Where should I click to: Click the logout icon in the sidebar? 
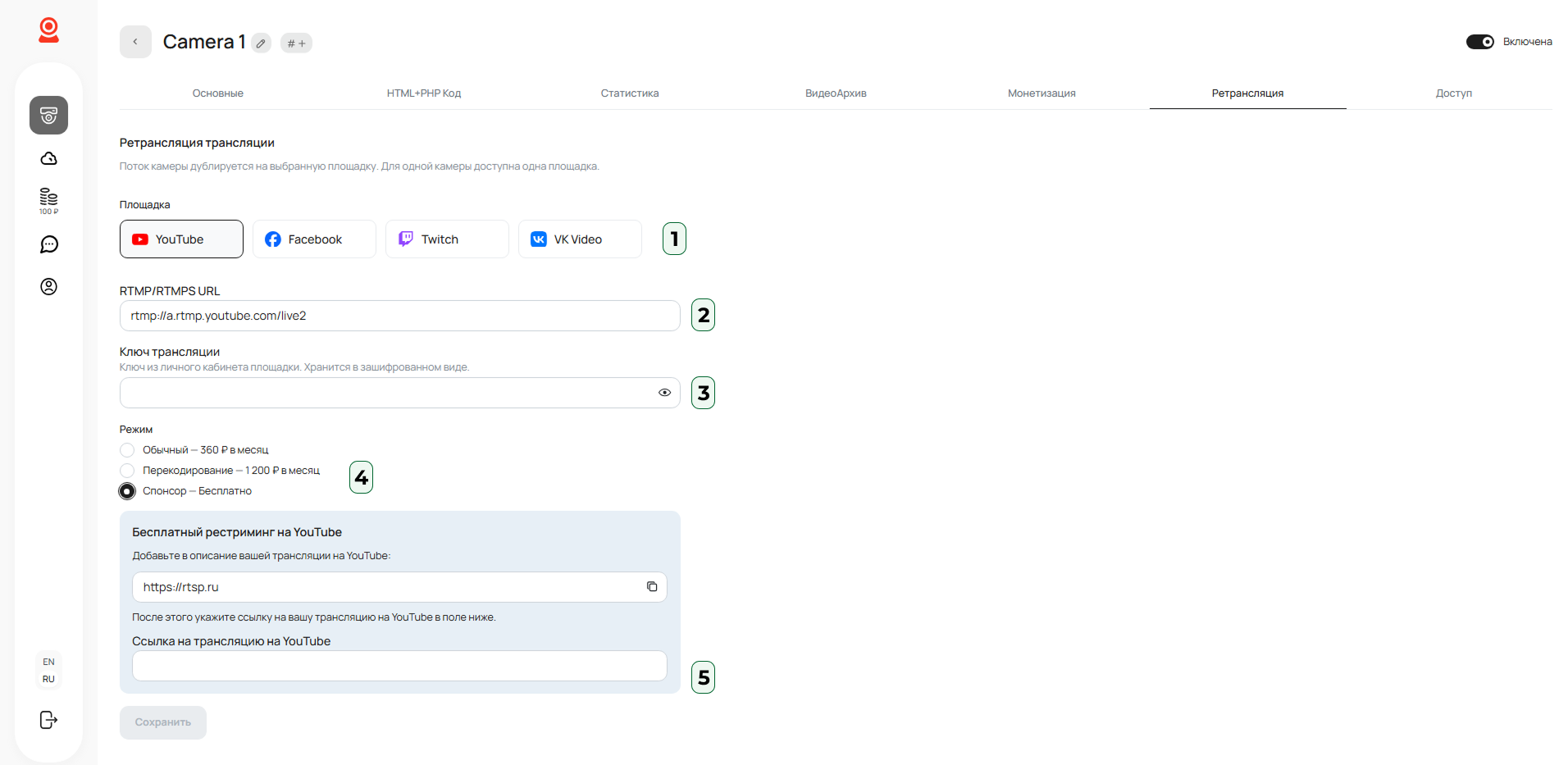[48, 720]
